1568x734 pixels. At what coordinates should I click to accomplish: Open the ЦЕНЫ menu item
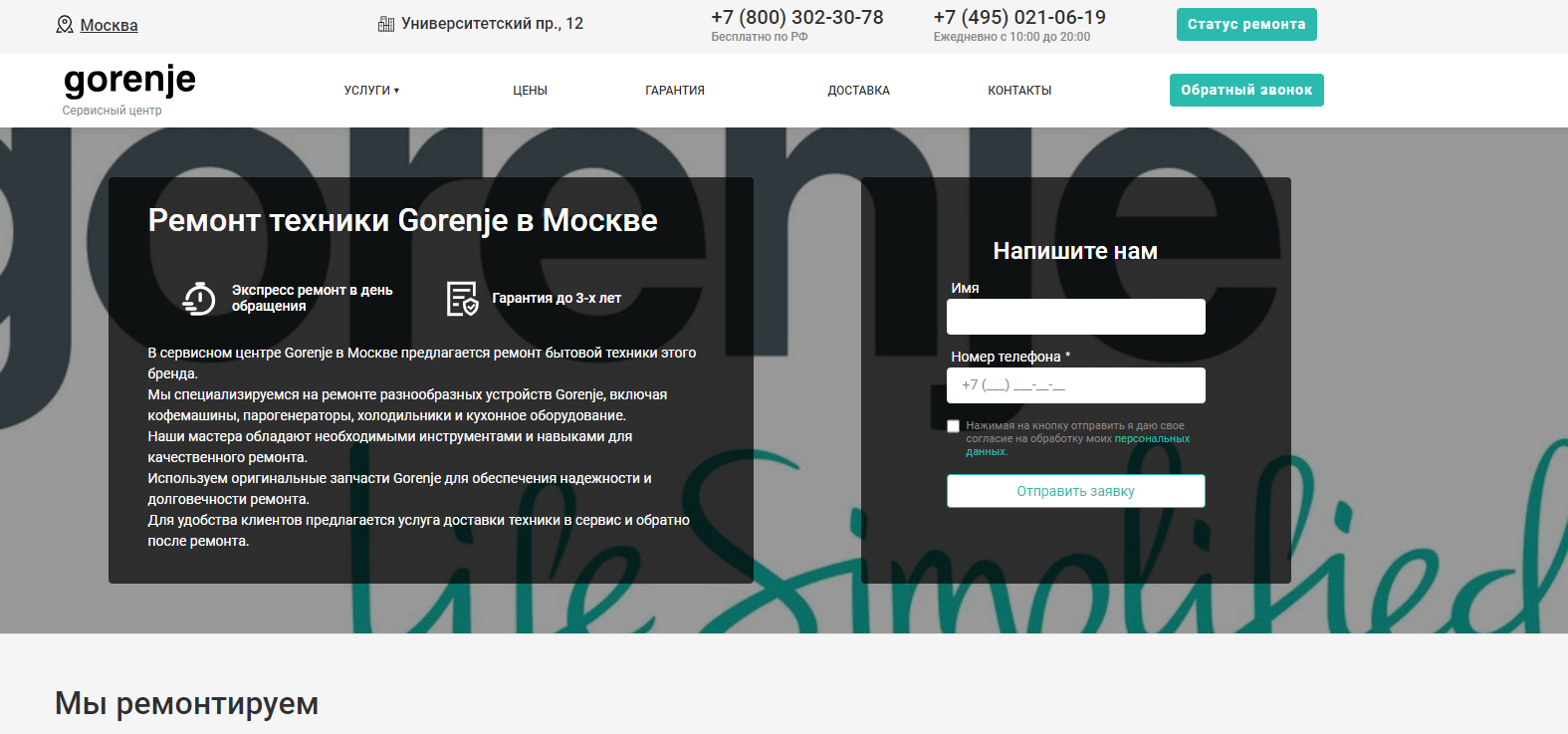[530, 91]
